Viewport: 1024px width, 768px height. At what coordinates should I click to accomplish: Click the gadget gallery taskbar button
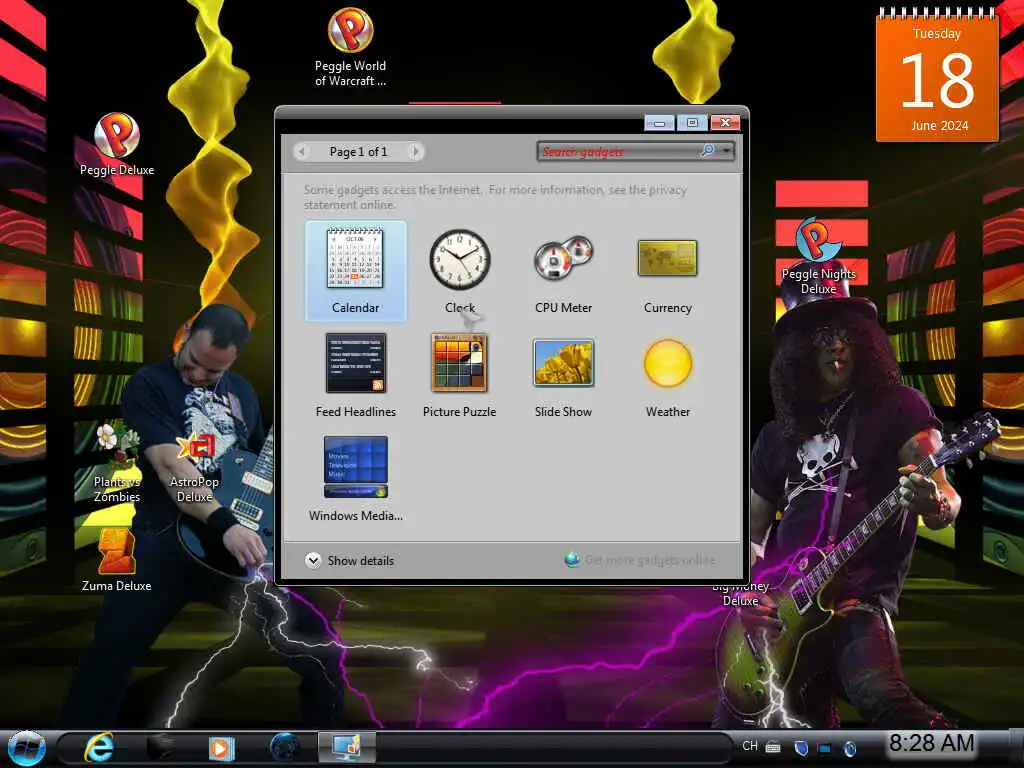tap(347, 747)
